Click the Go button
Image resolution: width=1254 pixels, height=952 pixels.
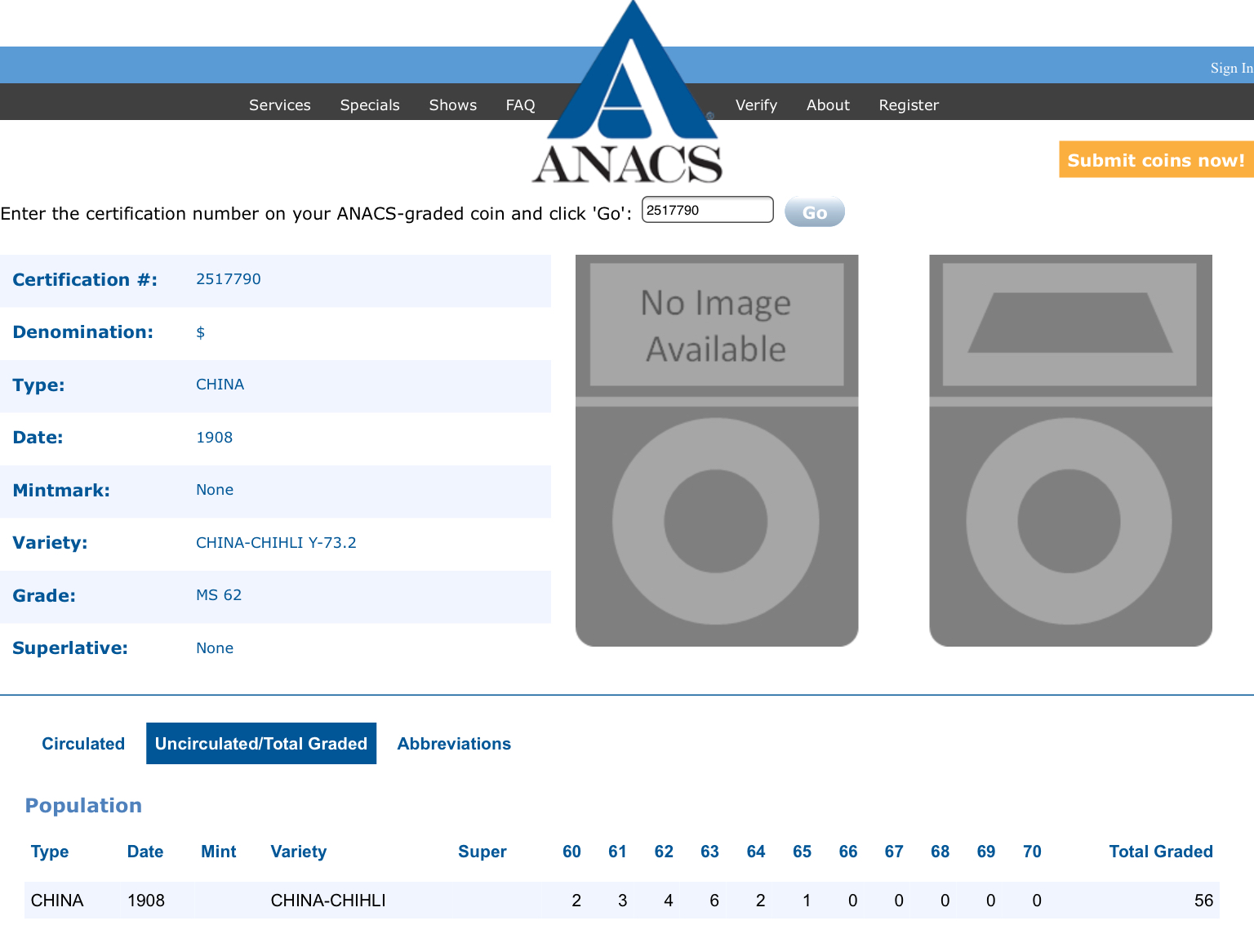coord(815,212)
